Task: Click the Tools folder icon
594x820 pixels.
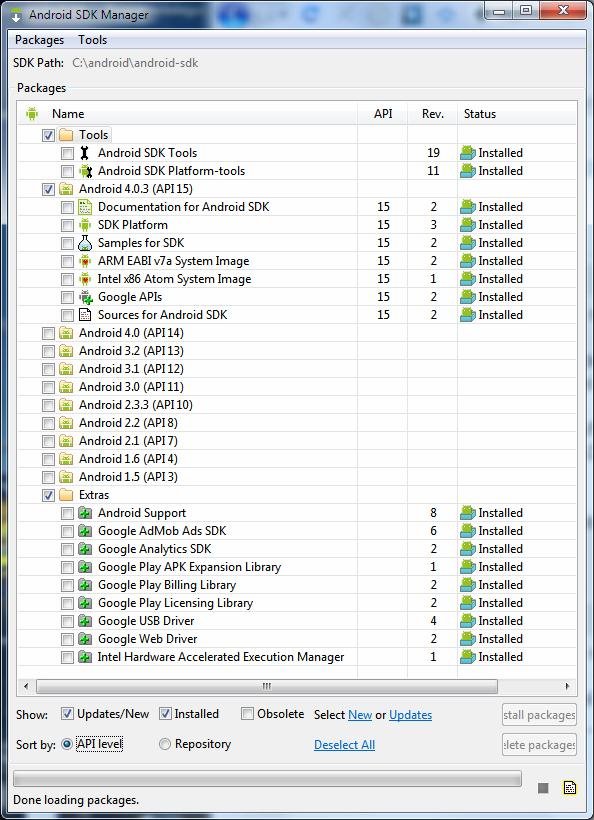Action: [66, 135]
